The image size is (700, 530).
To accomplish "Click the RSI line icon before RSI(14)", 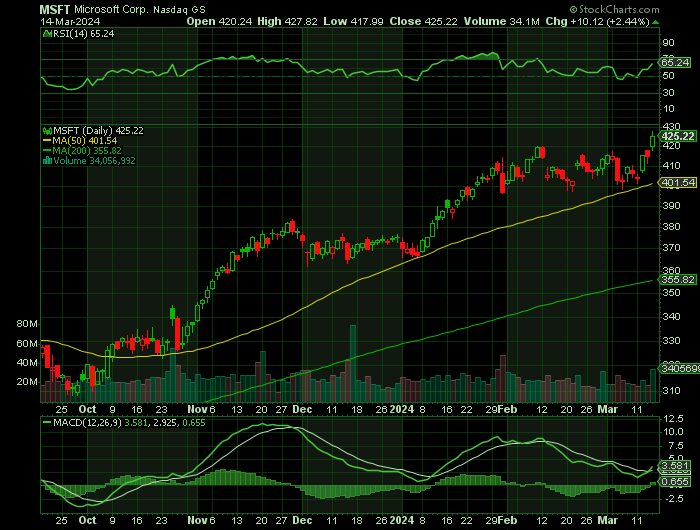I will click(47, 33).
